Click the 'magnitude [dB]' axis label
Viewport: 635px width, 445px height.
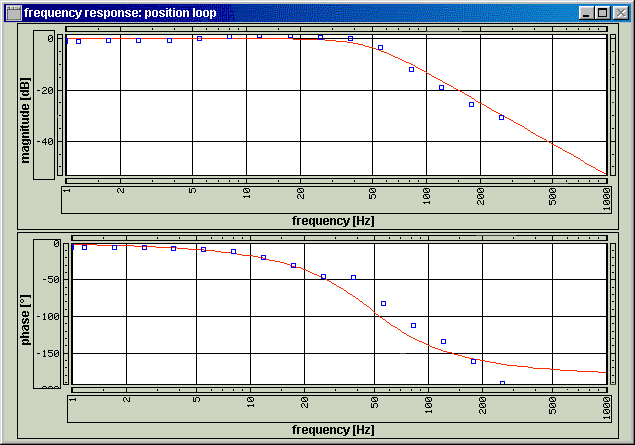click(25, 120)
